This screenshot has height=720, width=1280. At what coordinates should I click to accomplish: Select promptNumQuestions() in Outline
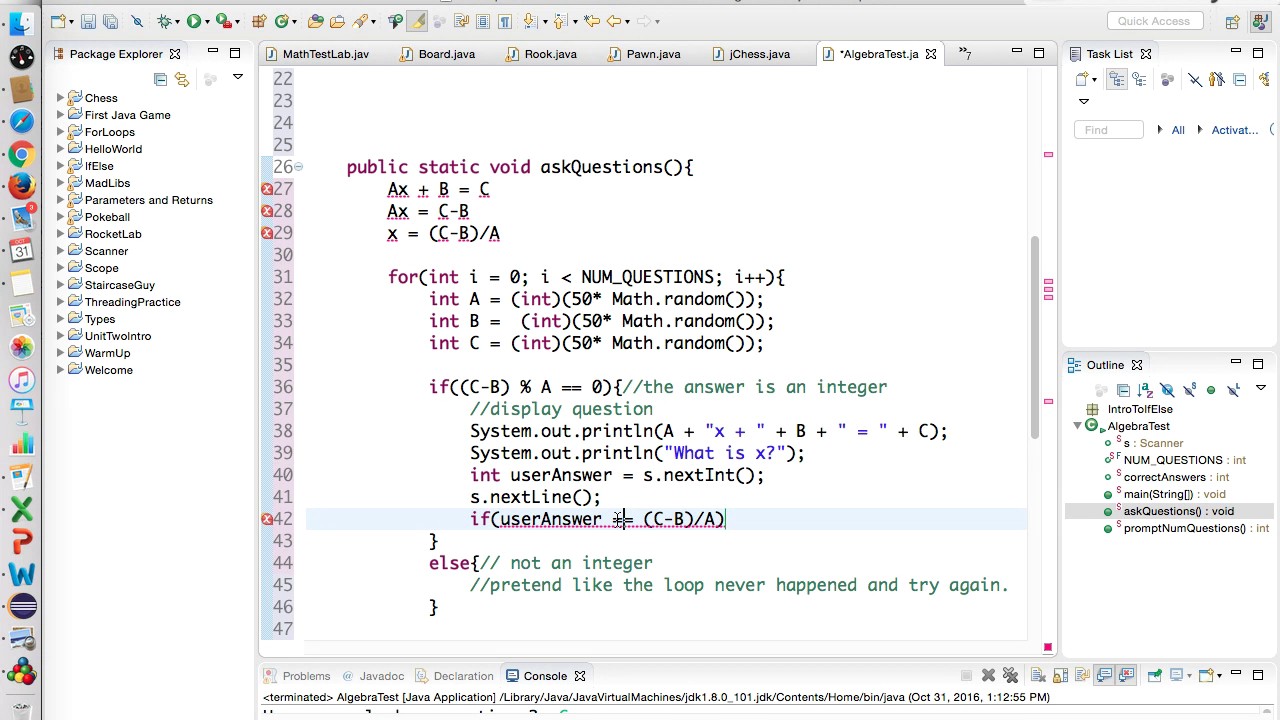tap(1184, 528)
